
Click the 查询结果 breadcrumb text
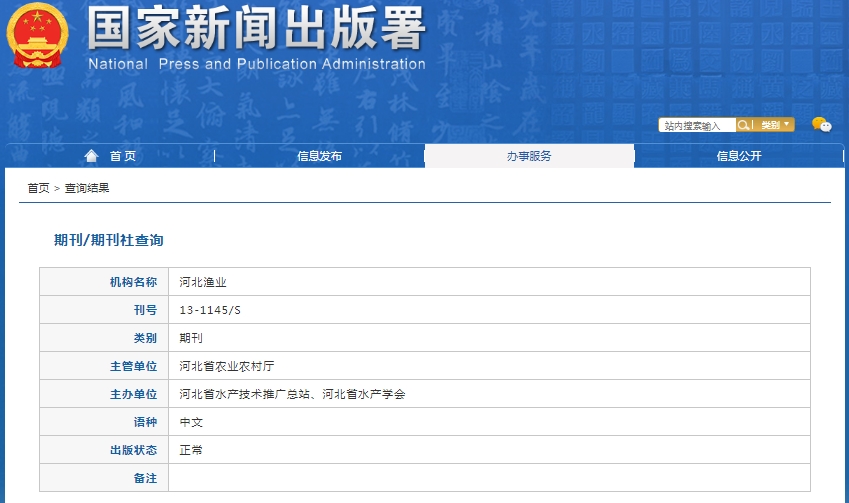[x=87, y=188]
